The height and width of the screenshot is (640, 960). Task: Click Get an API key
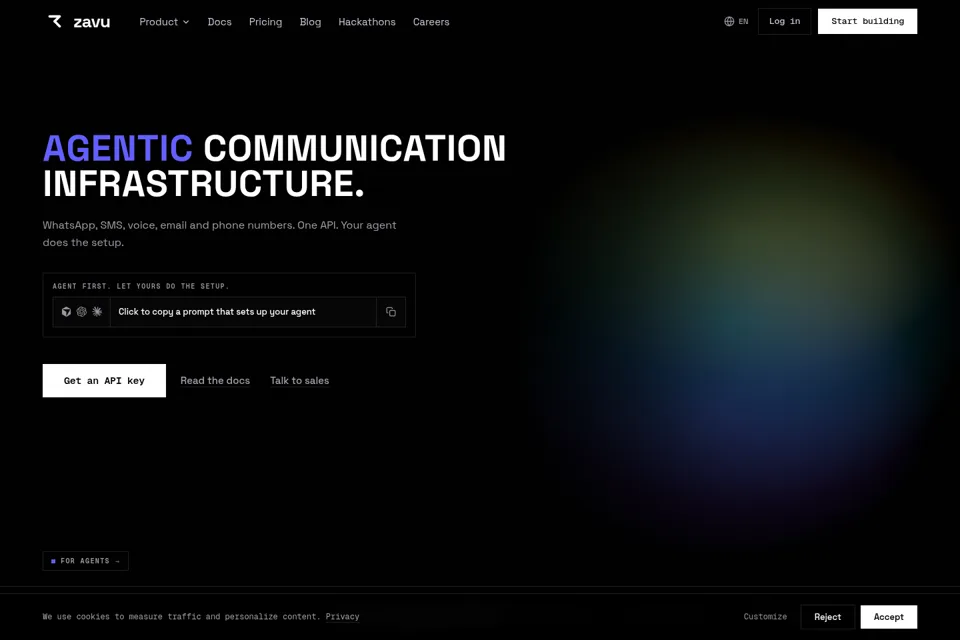tap(104, 380)
